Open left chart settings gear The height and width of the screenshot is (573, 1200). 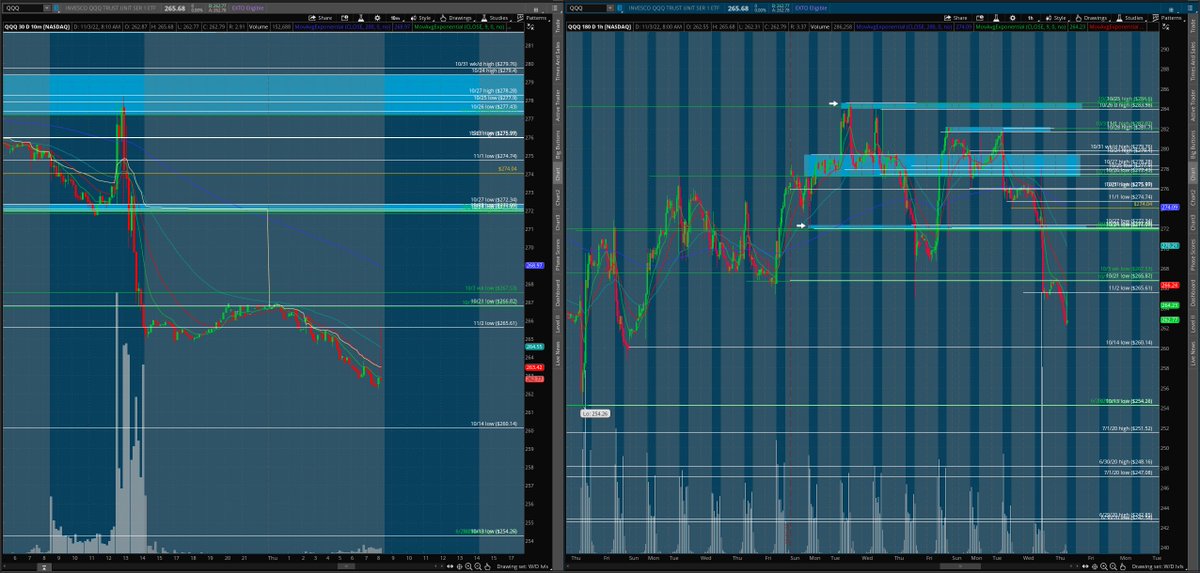(x=377, y=18)
